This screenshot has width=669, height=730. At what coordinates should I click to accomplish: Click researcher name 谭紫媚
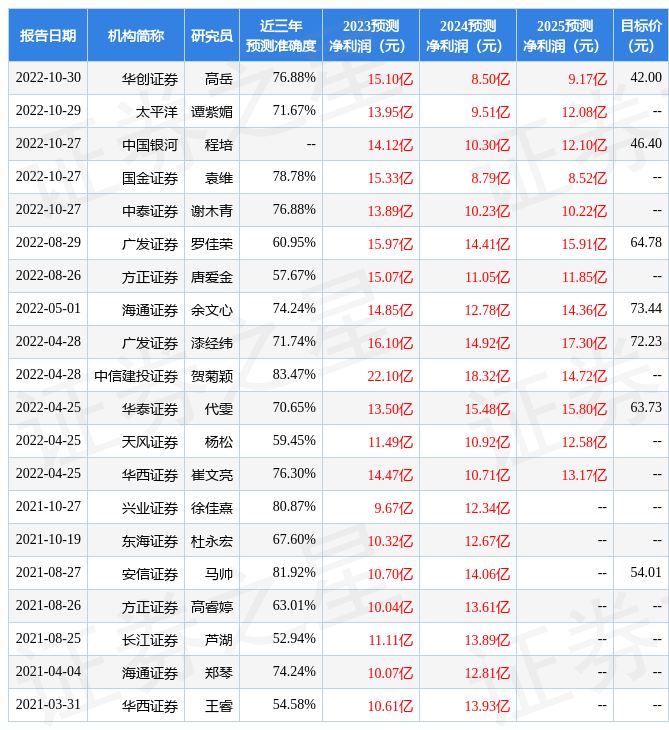click(212, 112)
